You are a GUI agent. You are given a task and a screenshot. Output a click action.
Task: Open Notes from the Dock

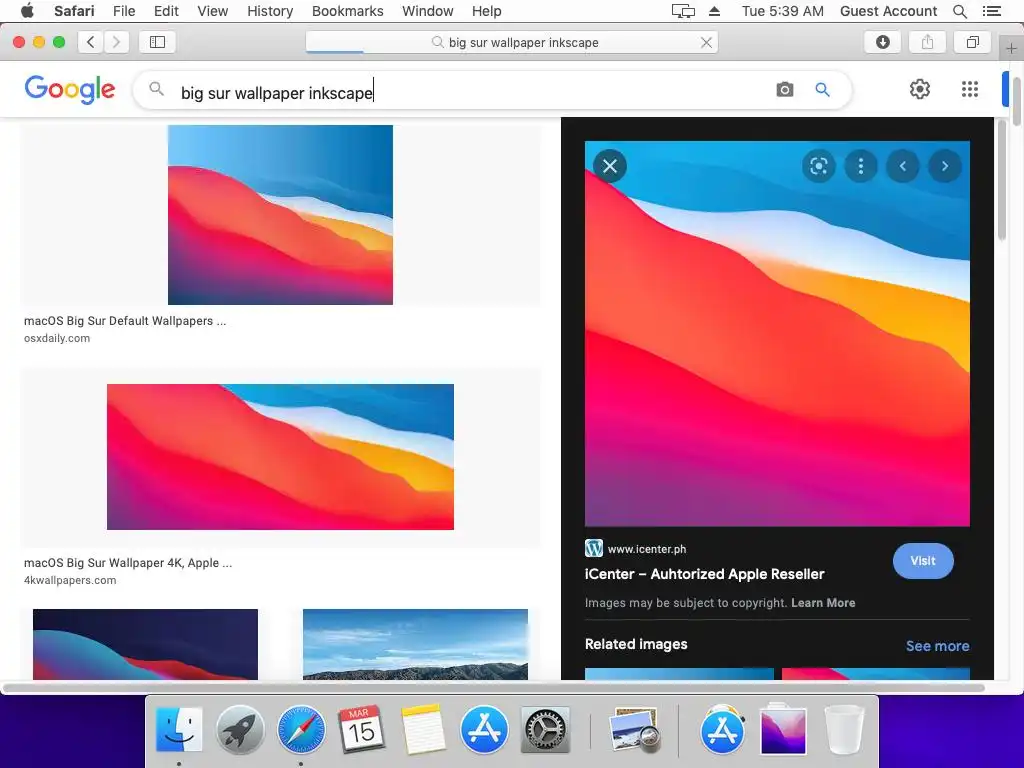point(423,729)
